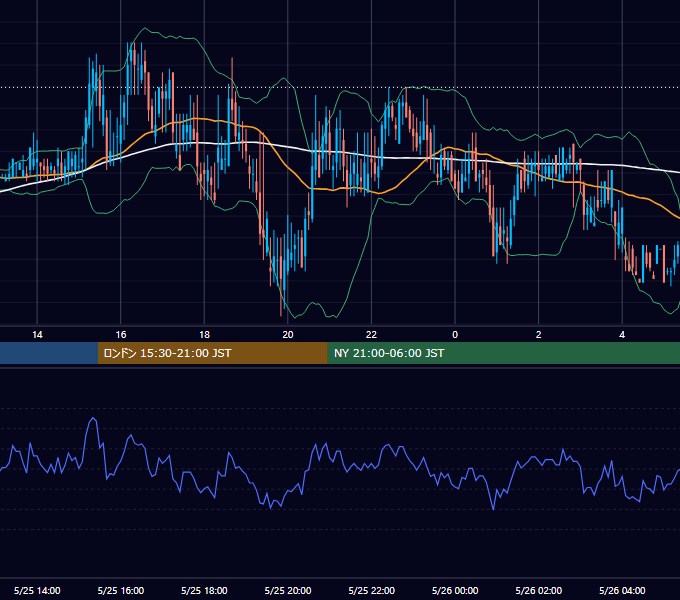Click the blue session band before London

pos(49,353)
